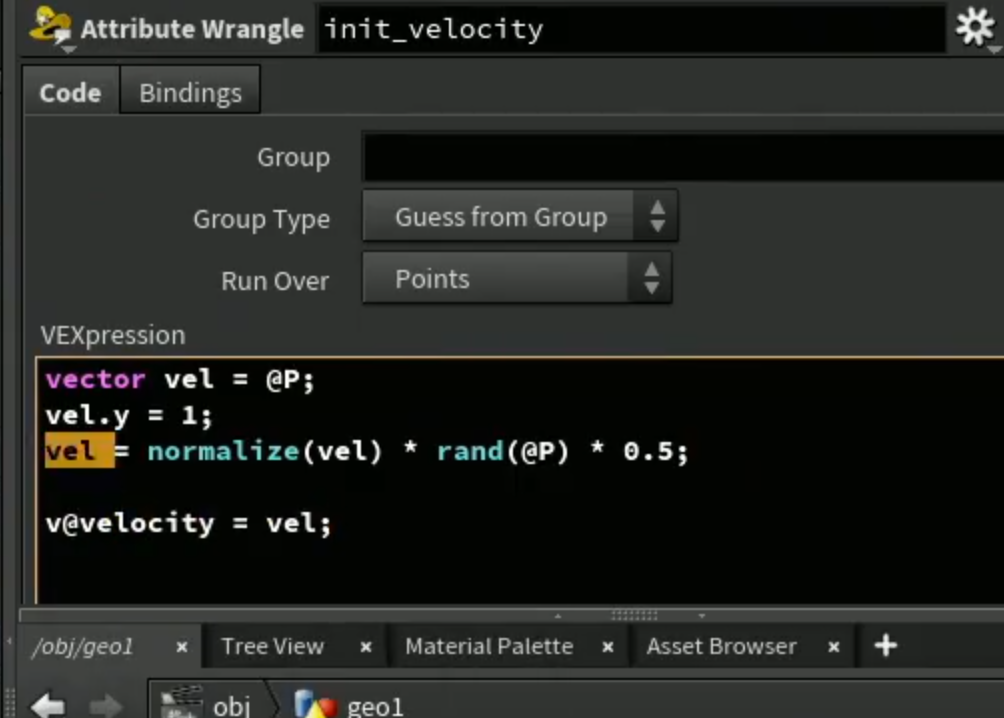Switch to the Bindings tab
Screen dimensions: 1004x718
pos(190,92)
